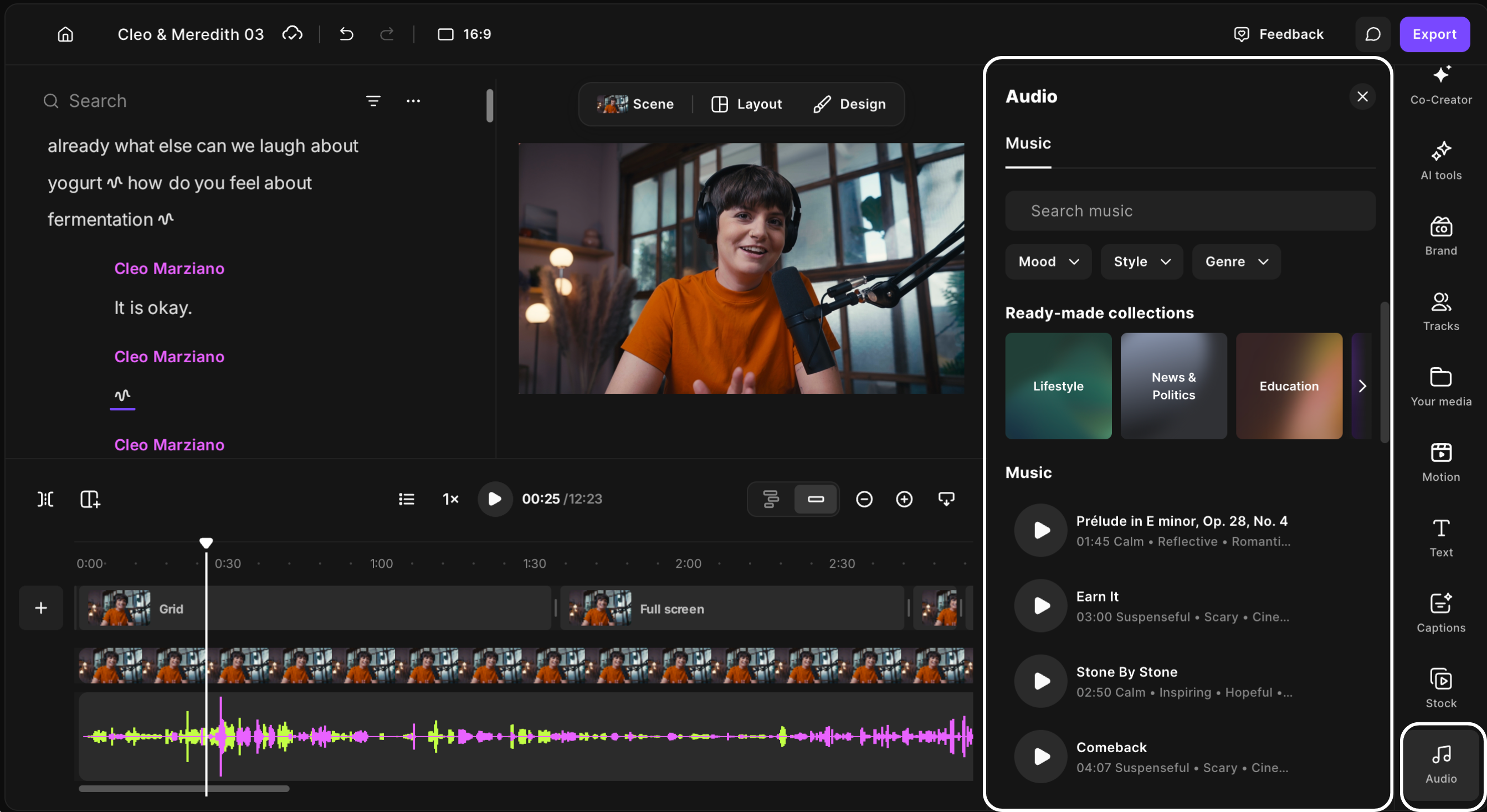The width and height of the screenshot is (1487, 812).
Task: Open the Motion panel
Action: coord(1441,462)
